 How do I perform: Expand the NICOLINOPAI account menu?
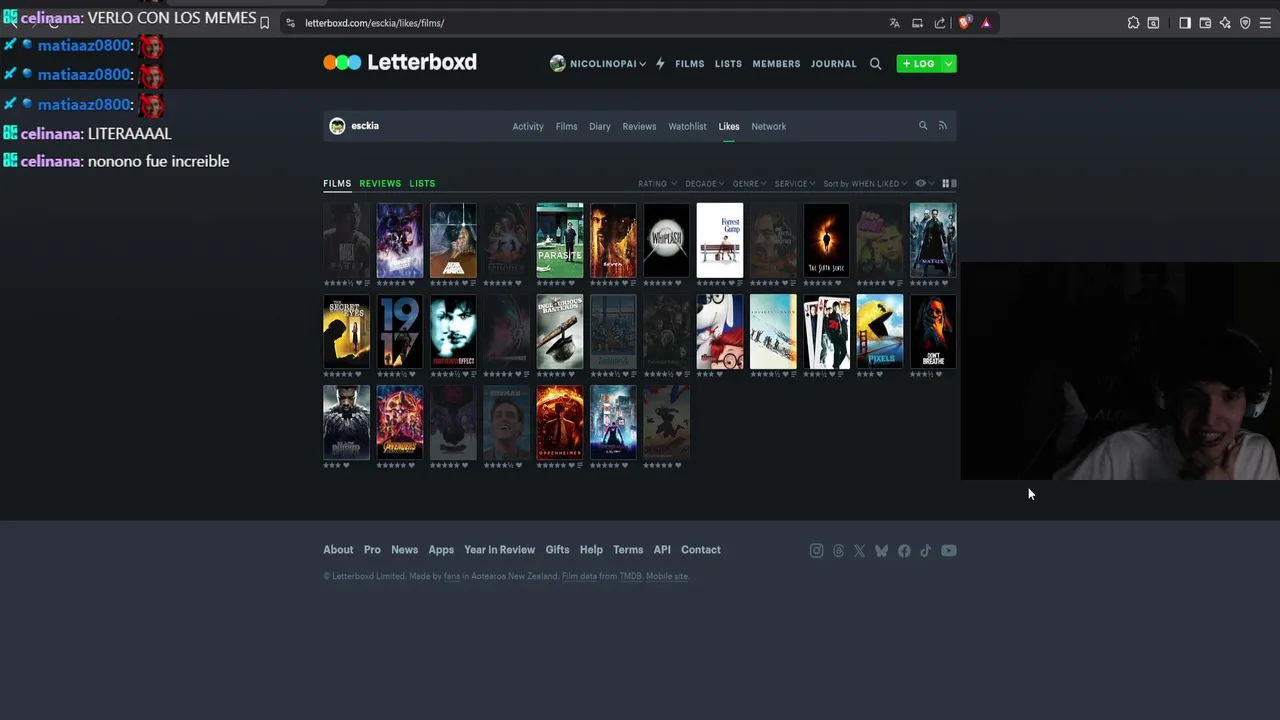pos(598,64)
